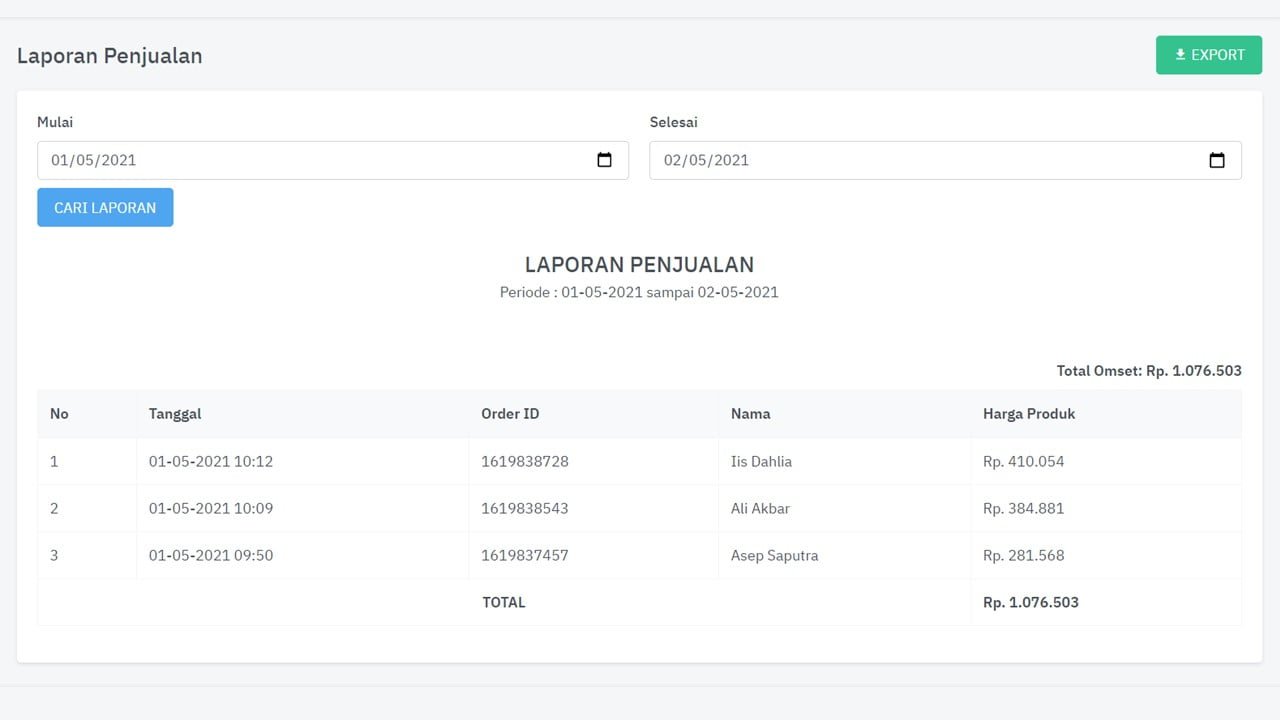1280x720 pixels.
Task: Click customer name Asep Saputra
Action: (774, 556)
